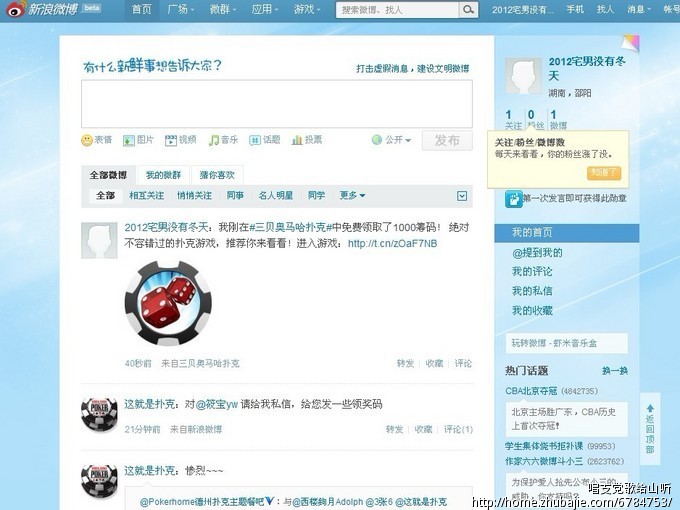Open the 公开 visibility dropdown

pyautogui.click(x=391, y=140)
